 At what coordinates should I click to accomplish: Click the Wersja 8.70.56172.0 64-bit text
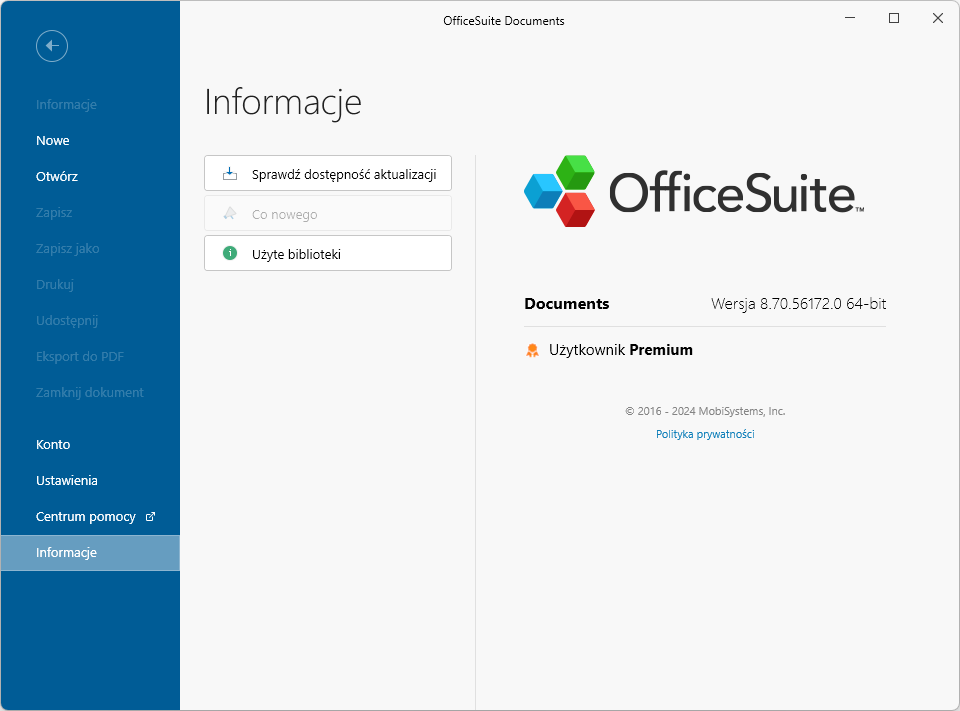pyautogui.click(x=798, y=304)
